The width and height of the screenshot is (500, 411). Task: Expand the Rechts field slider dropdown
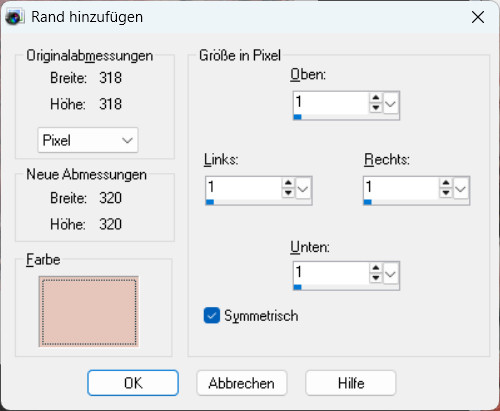coord(461,189)
